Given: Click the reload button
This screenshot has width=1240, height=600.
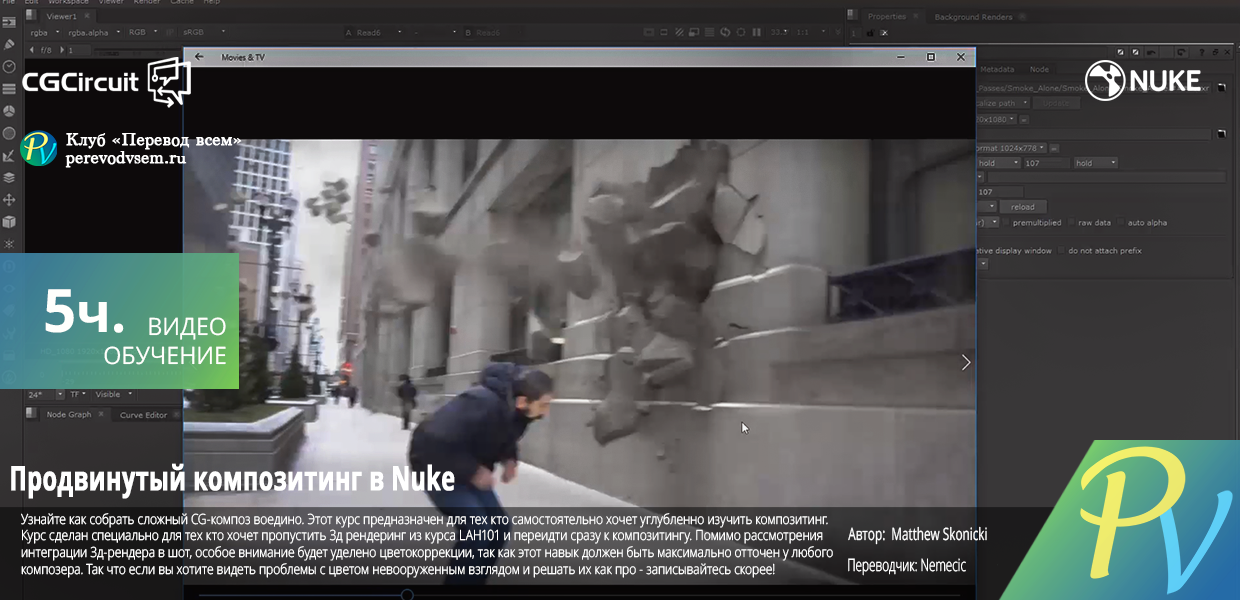Looking at the screenshot, I should click(x=1023, y=207).
